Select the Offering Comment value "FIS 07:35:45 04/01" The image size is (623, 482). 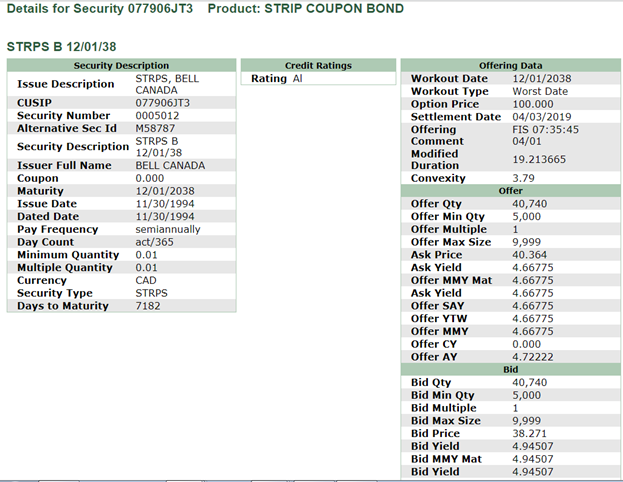(x=545, y=135)
